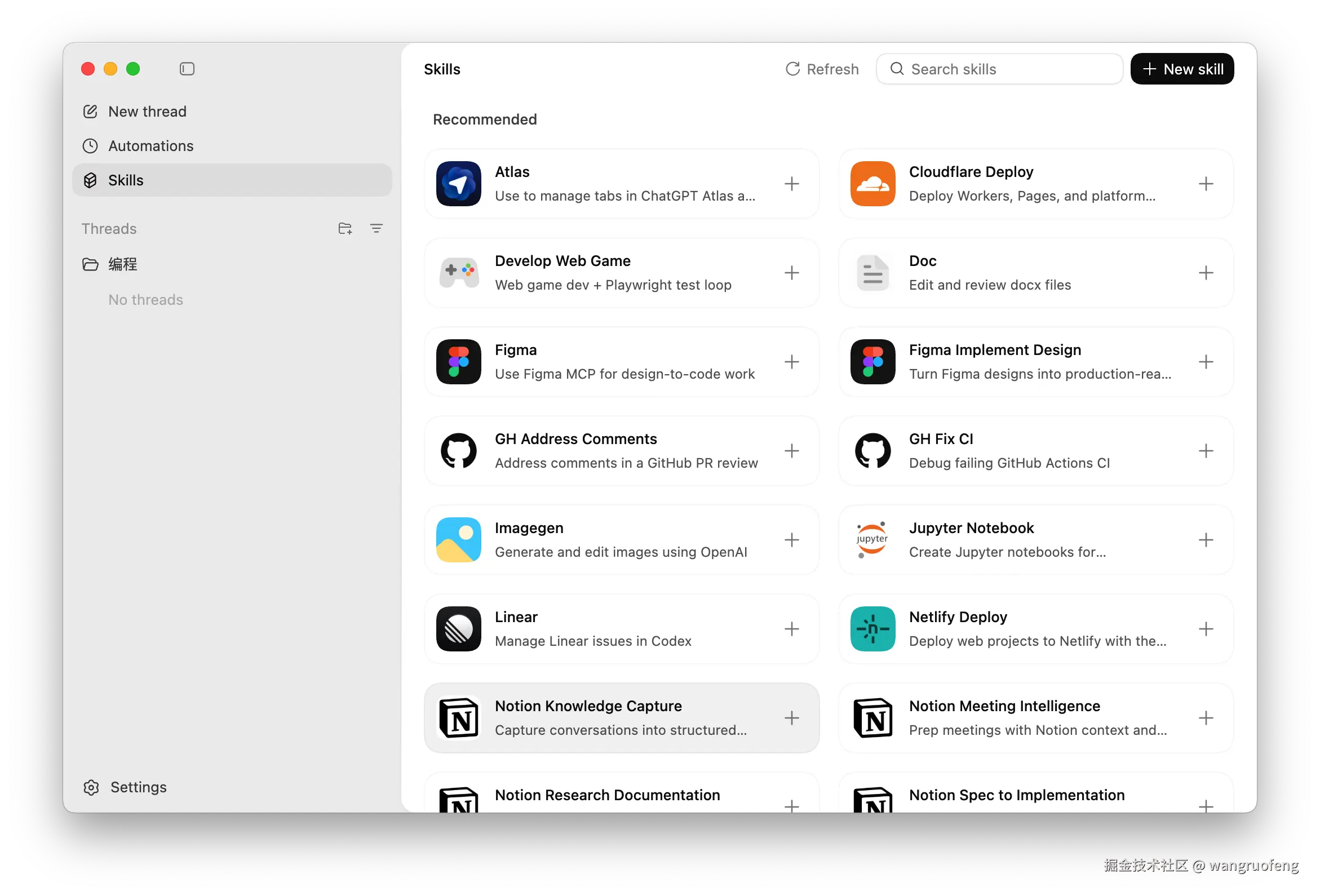Screen dimensions: 1320x896
Task: Add the Cloudflare Deploy skill
Action: (1205, 183)
